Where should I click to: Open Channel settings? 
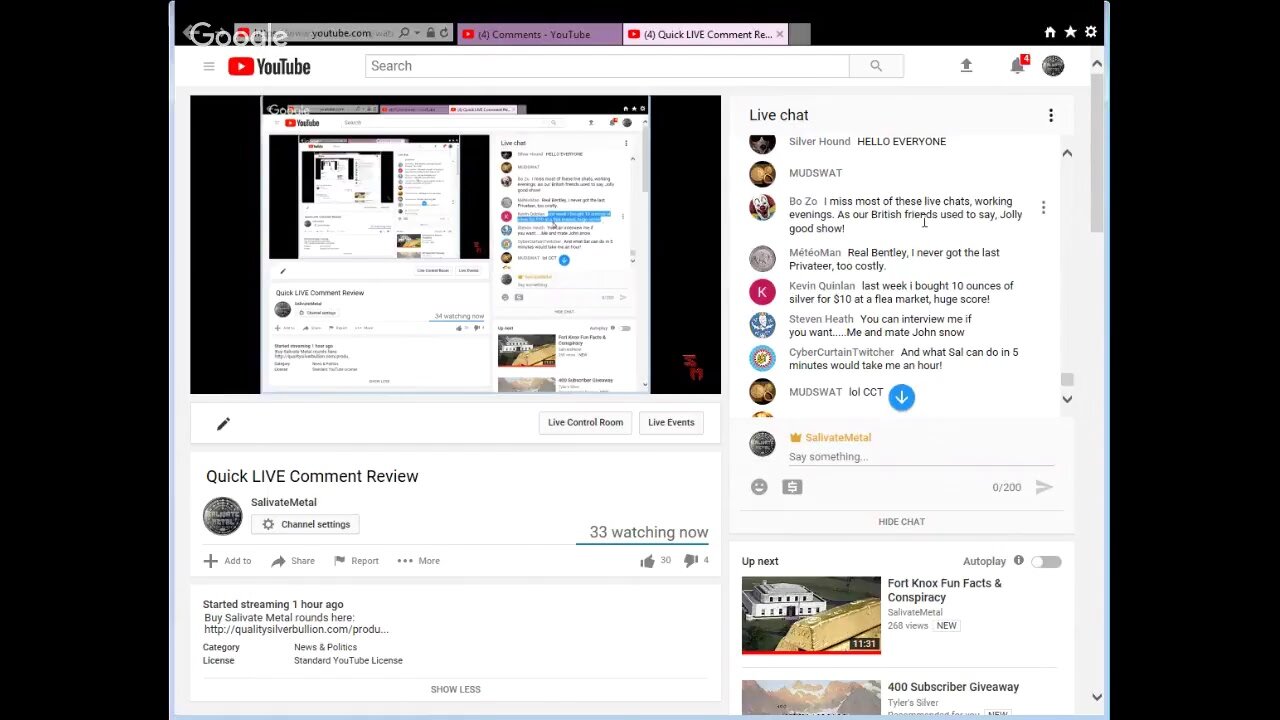point(306,524)
